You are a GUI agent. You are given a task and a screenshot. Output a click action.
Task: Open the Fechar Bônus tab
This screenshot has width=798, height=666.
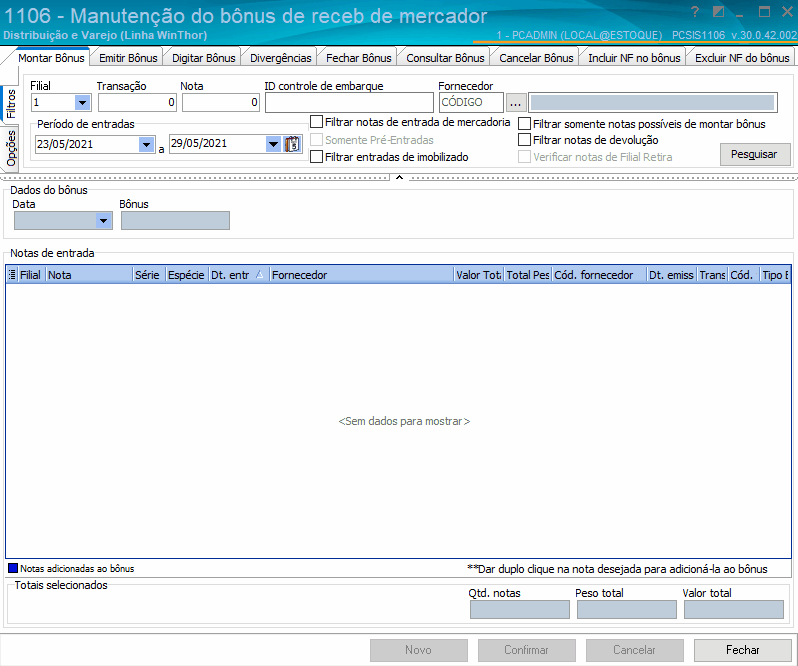tap(359, 58)
